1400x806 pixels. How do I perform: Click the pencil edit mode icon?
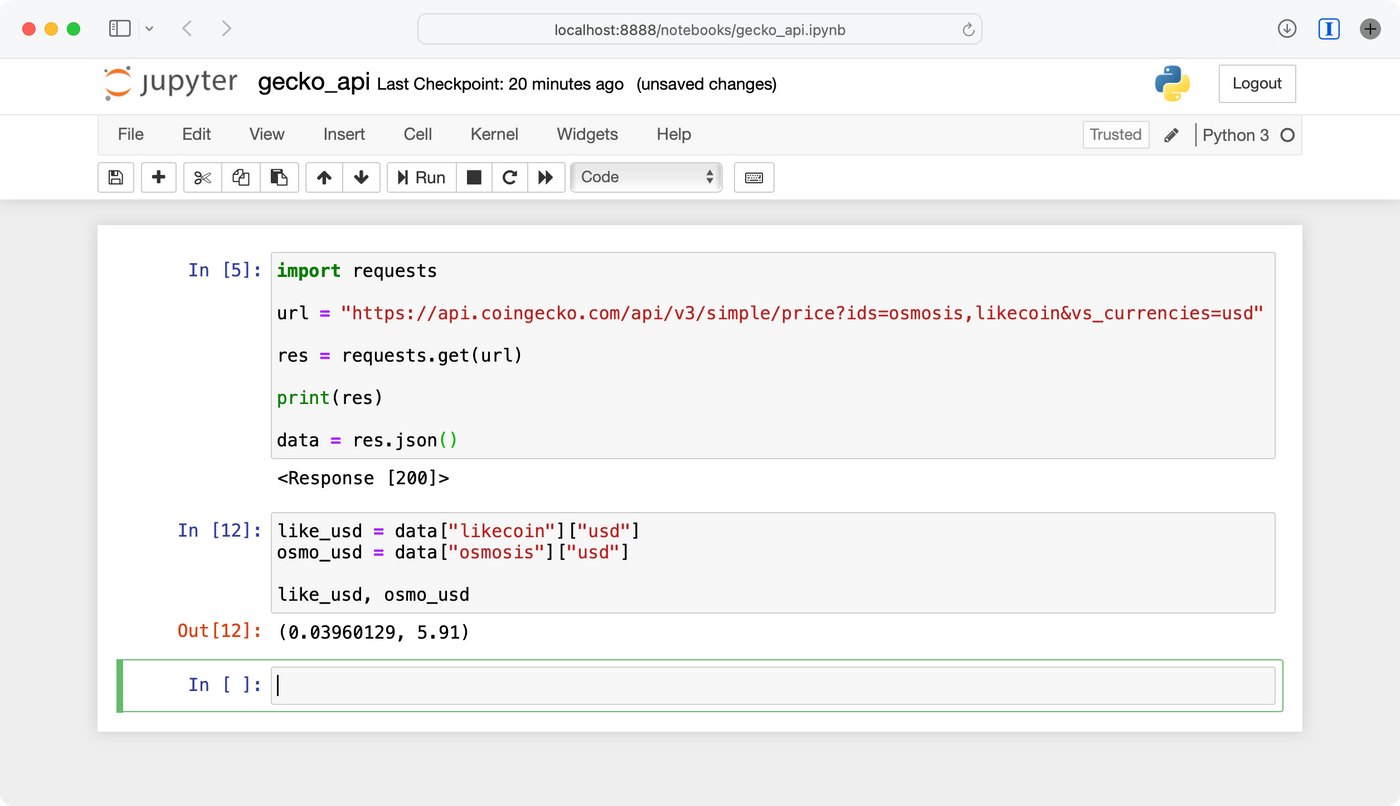point(1172,135)
